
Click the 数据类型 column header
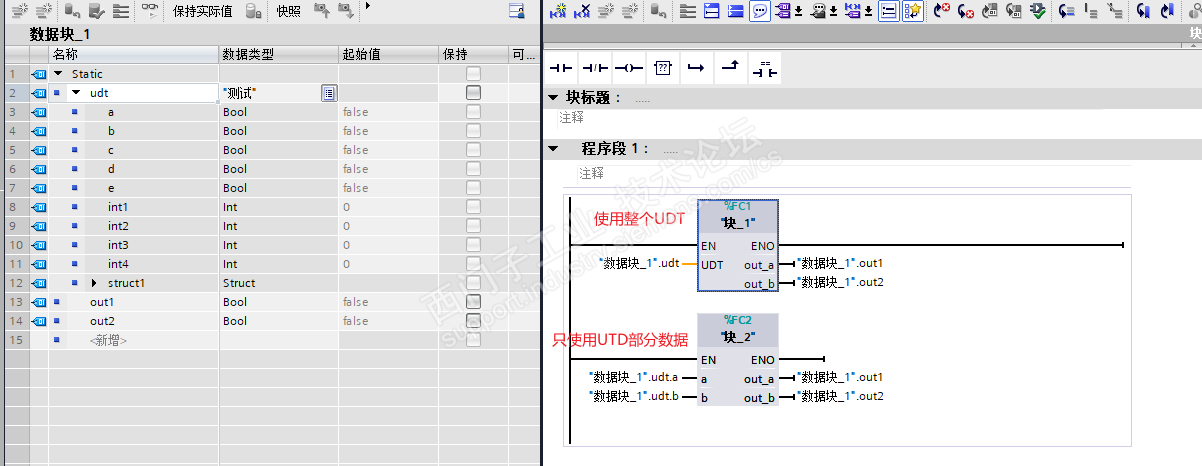pyautogui.click(x=278, y=54)
